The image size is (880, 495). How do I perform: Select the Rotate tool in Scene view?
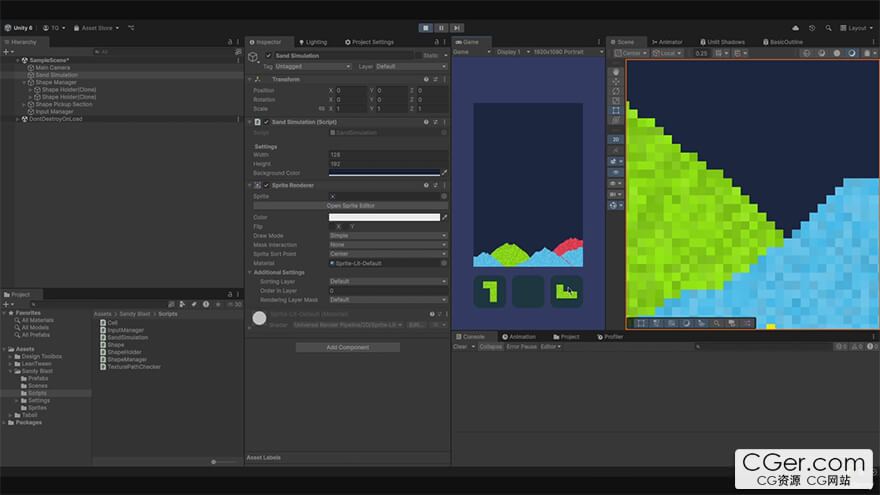pos(616,91)
